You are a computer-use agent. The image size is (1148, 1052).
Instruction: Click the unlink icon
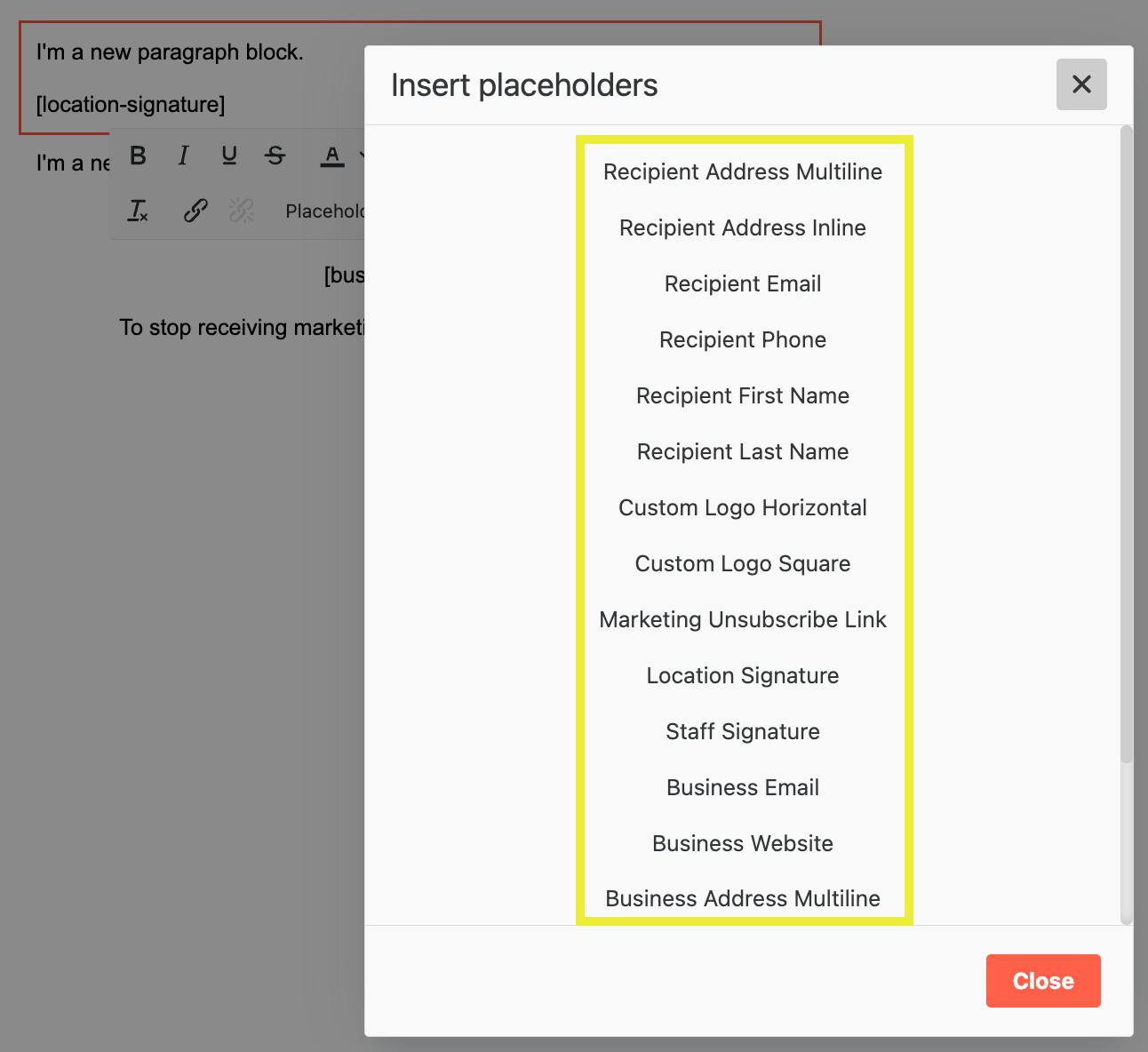(241, 211)
